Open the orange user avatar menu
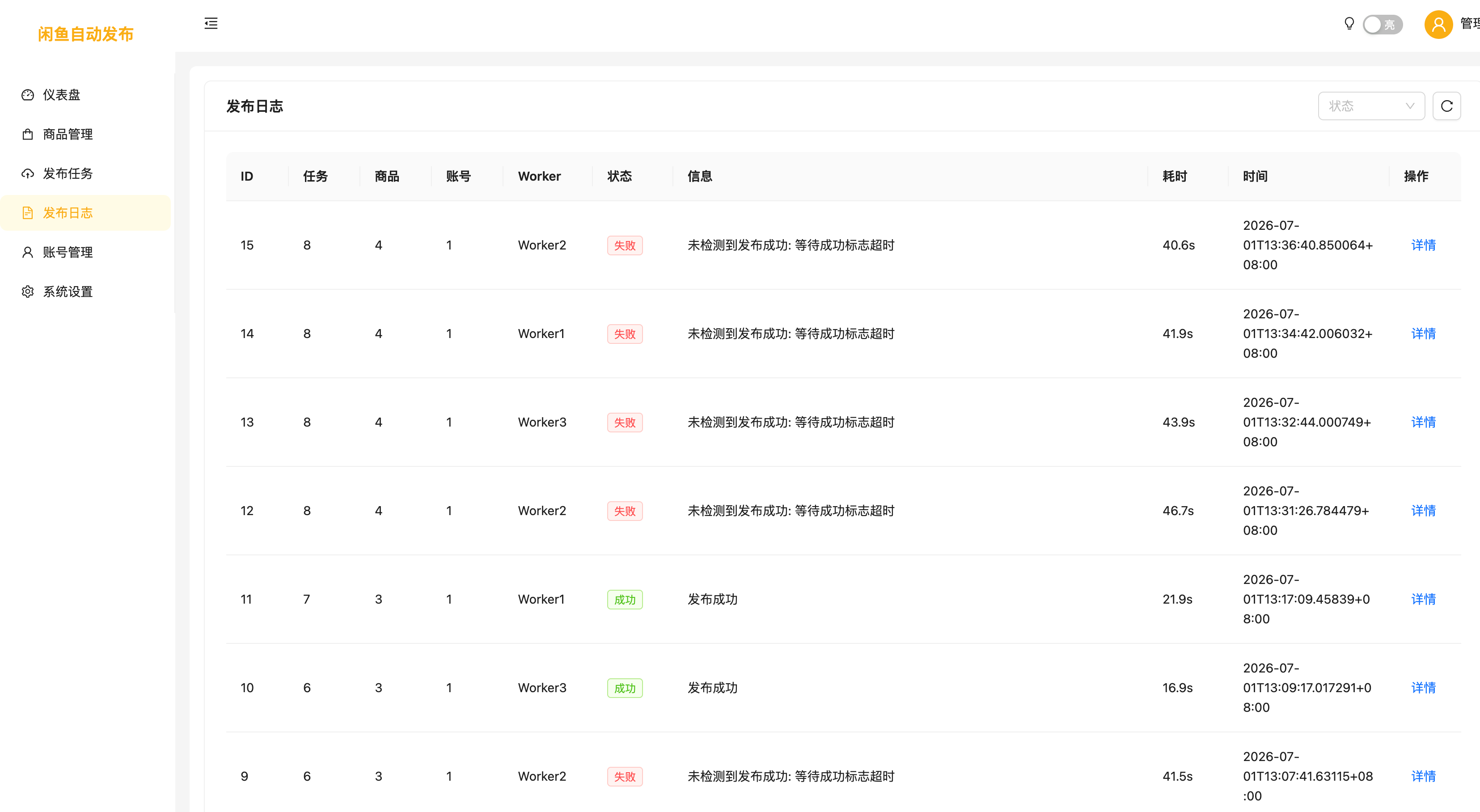Screen dimensions: 1480x812 click(x=1438, y=24)
